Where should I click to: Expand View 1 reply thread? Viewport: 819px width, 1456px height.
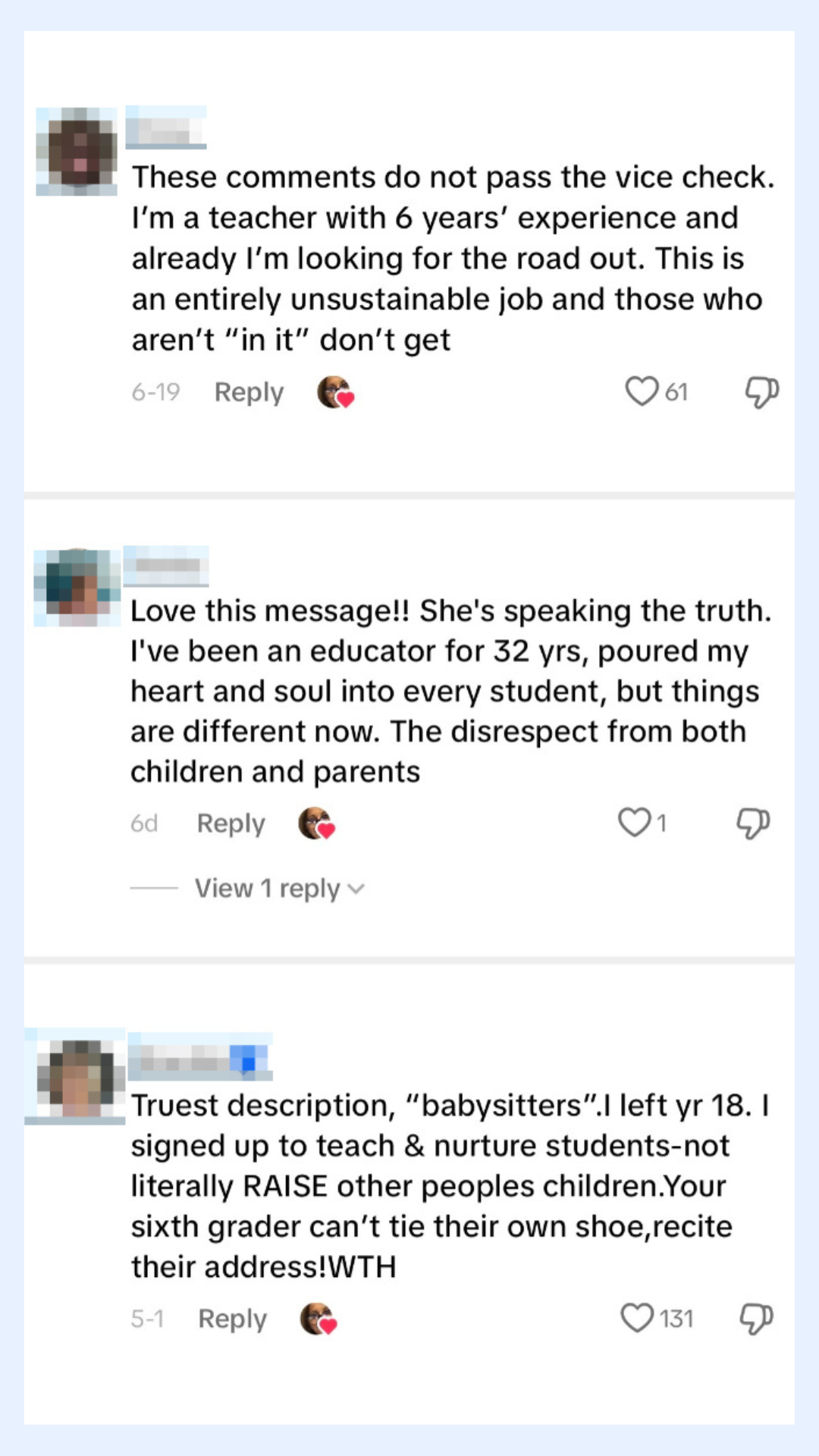(267, 888)
